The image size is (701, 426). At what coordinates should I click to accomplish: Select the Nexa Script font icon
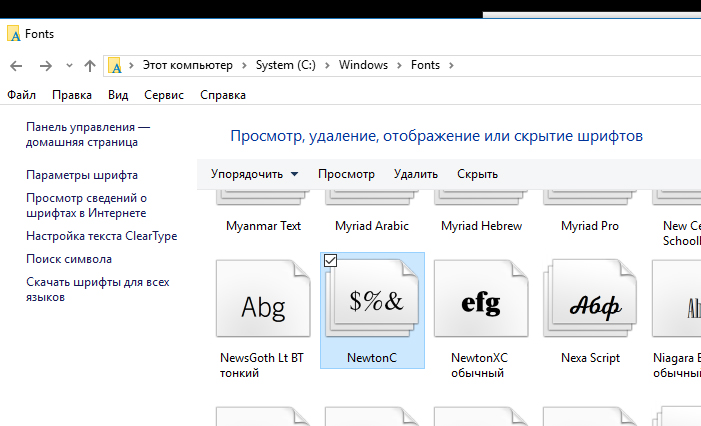click(590, 299)
